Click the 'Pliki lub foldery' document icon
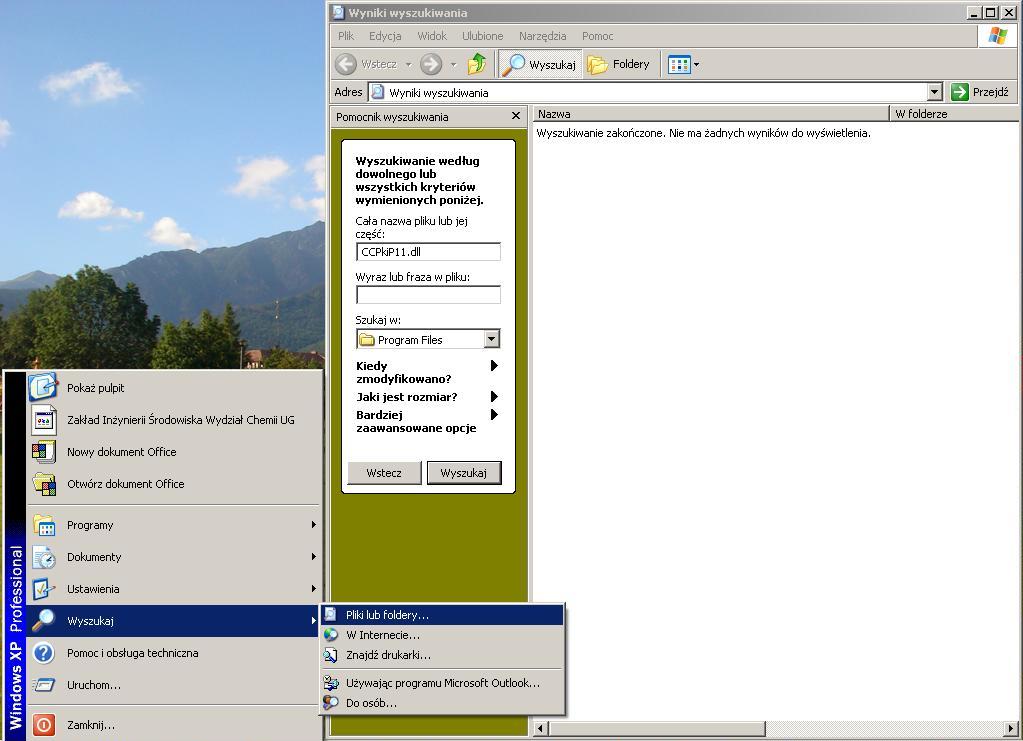The width and height of the screenshot is (1023, 741). [331, 614]
